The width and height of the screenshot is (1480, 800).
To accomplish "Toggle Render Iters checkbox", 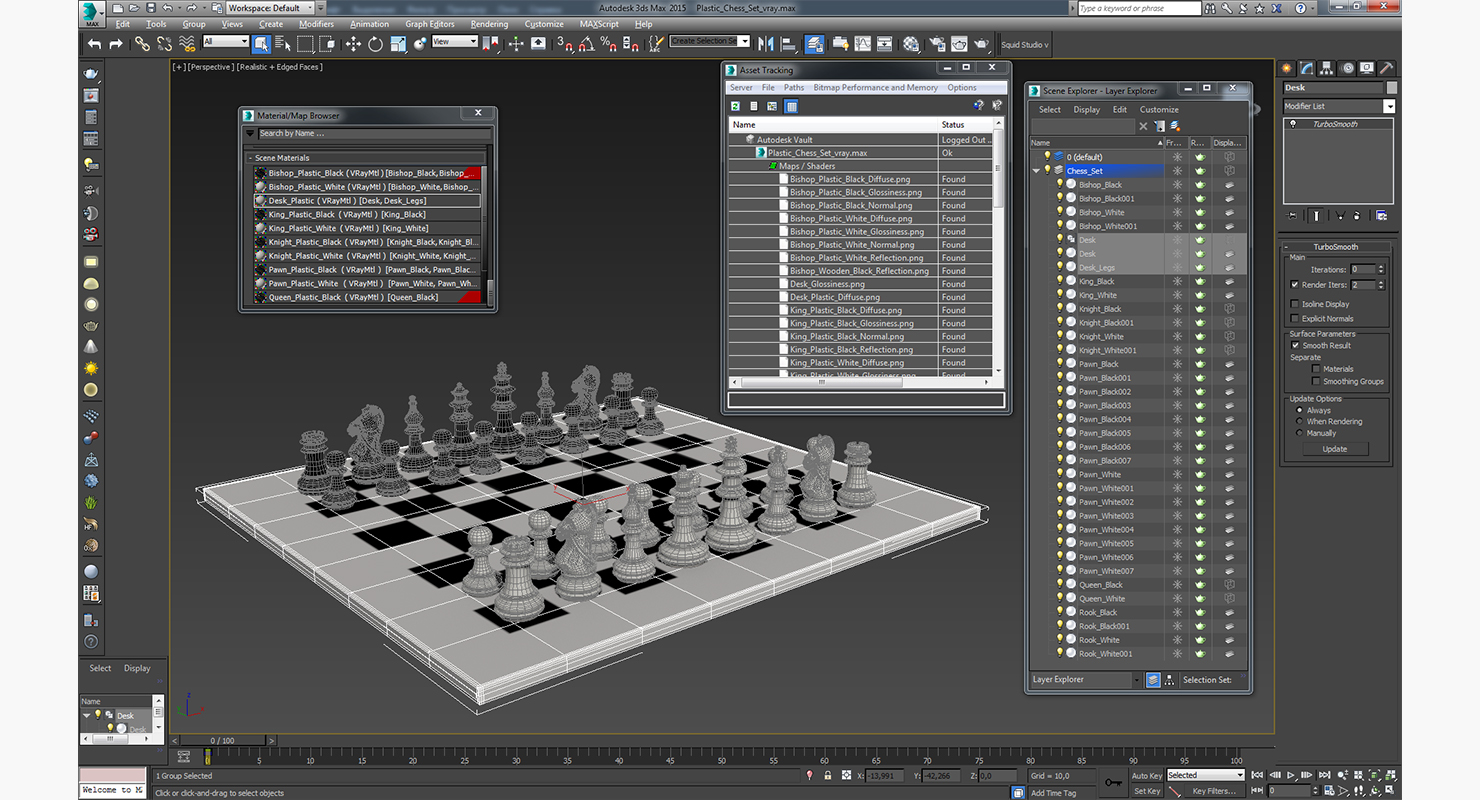I will click(x=1295, y=285).
